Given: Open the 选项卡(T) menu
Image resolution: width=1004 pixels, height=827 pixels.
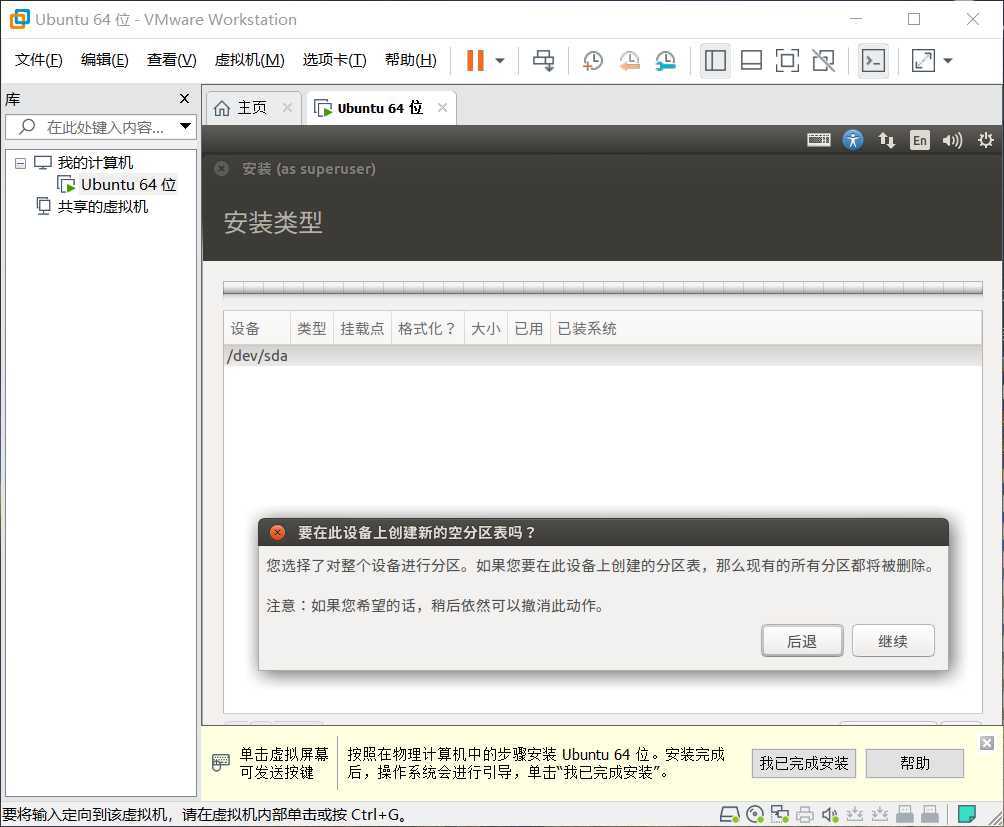Looking at the screenshot, I should click(334, 60).
